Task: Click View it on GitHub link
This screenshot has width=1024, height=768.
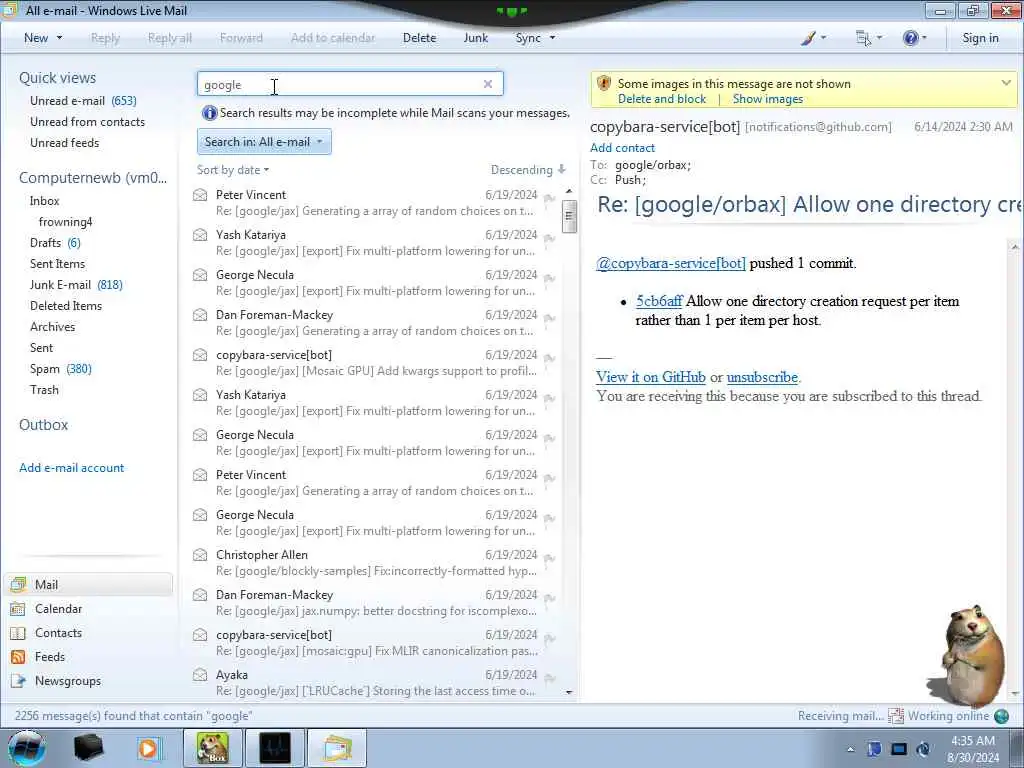Action: (x=650, y=377)
